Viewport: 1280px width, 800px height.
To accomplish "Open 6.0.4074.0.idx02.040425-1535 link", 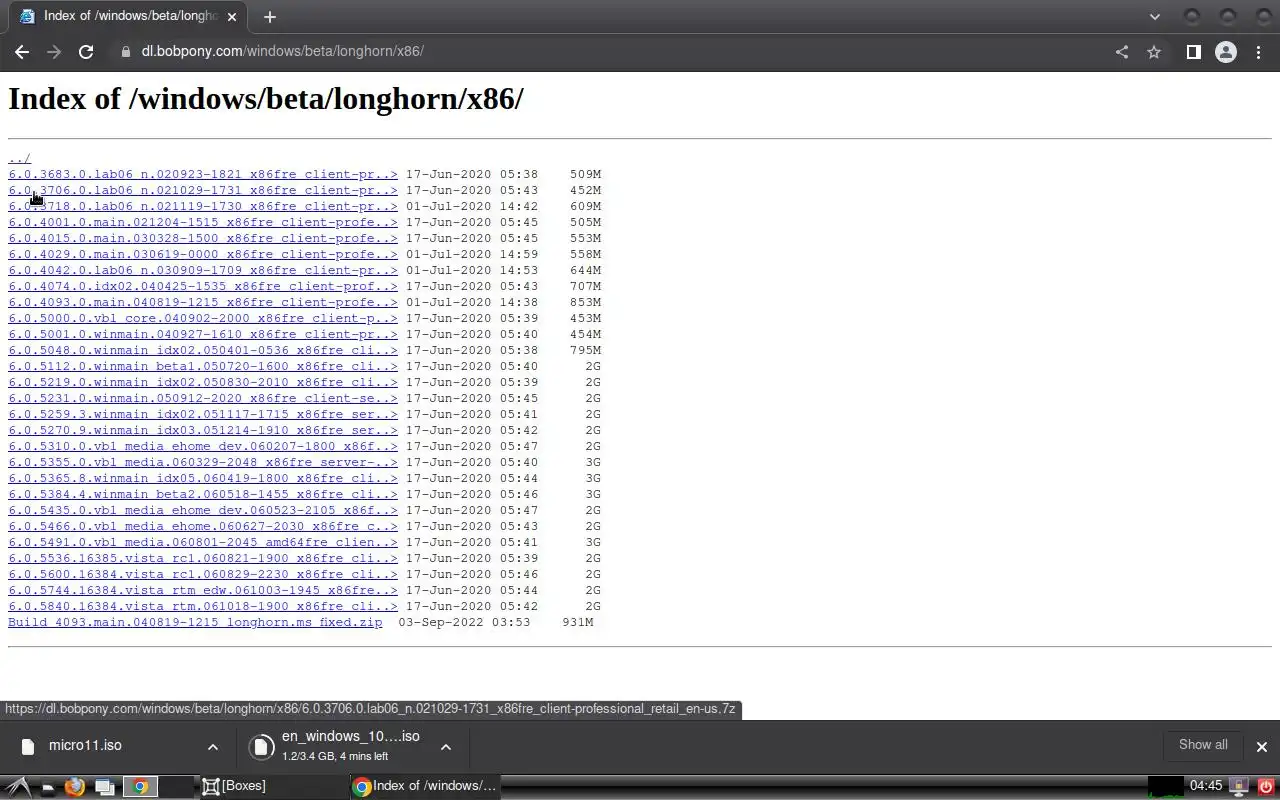I will tap(203, 286).
